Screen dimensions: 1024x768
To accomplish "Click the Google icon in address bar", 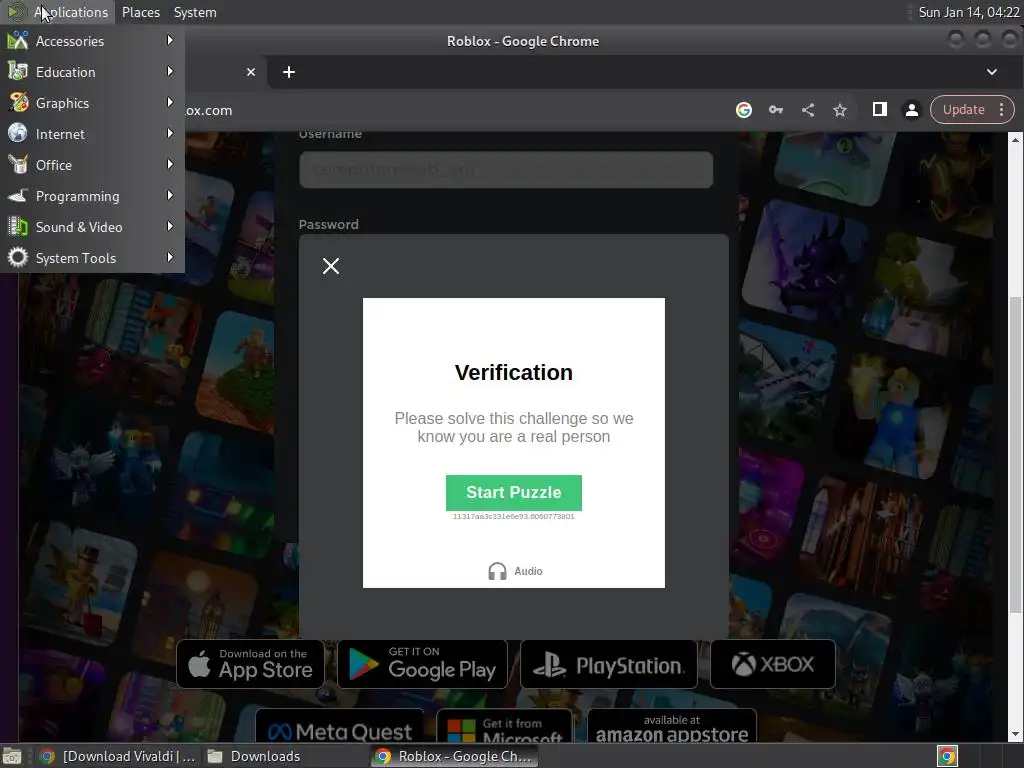I will [744, 110].
